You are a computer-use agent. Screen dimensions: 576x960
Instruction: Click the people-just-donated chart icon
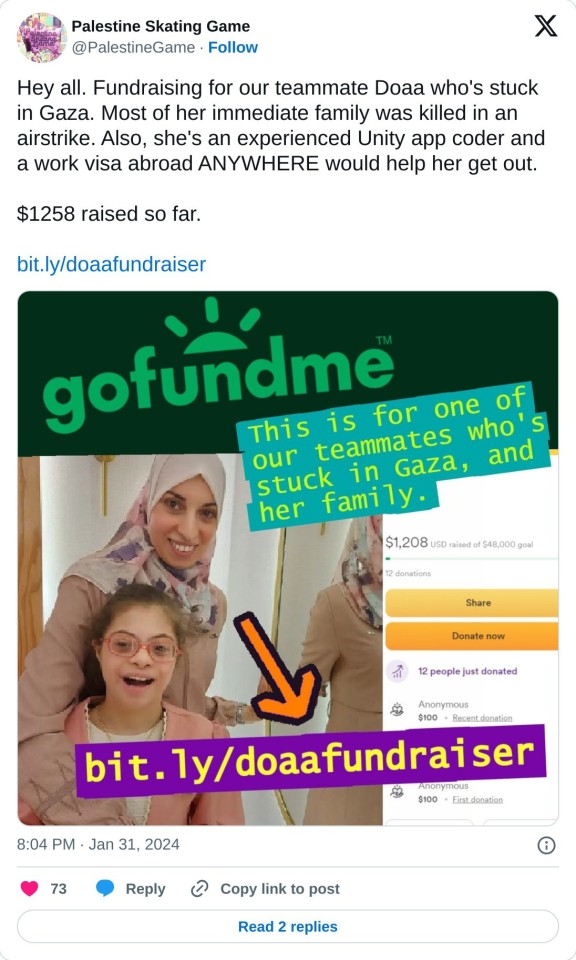(397, 672)
